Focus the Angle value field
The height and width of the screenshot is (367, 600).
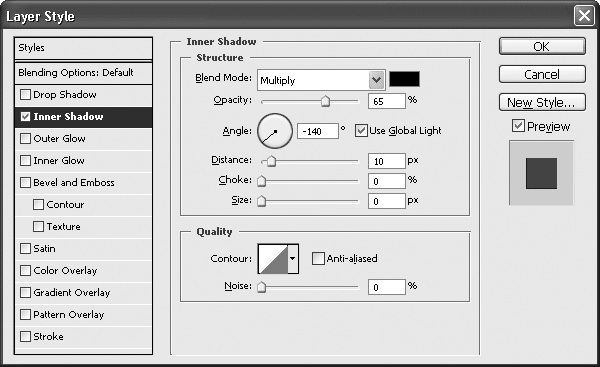(x=318, y=131)
